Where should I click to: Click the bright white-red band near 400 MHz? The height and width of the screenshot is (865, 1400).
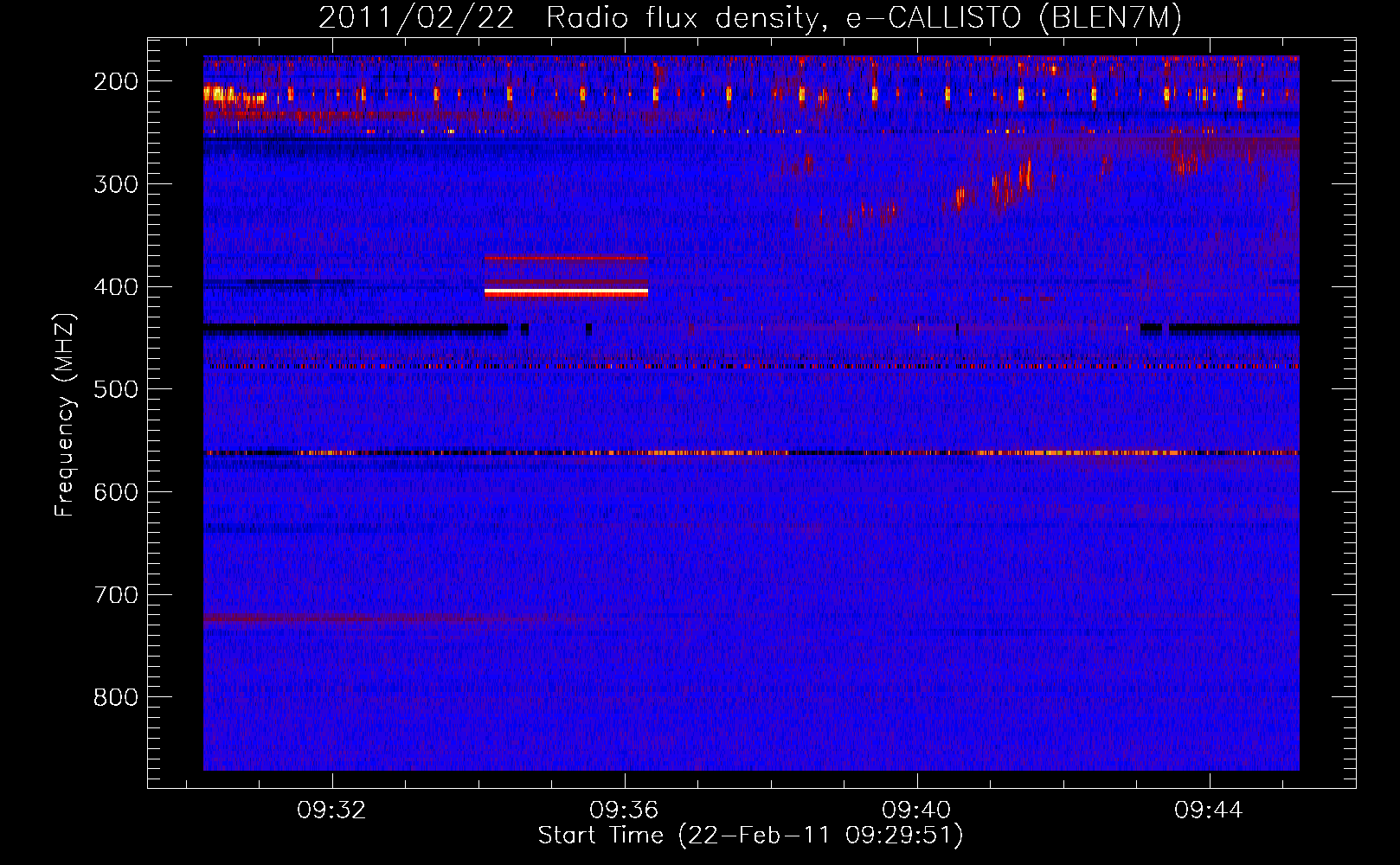pyautogui.click(x=566, y=293)
